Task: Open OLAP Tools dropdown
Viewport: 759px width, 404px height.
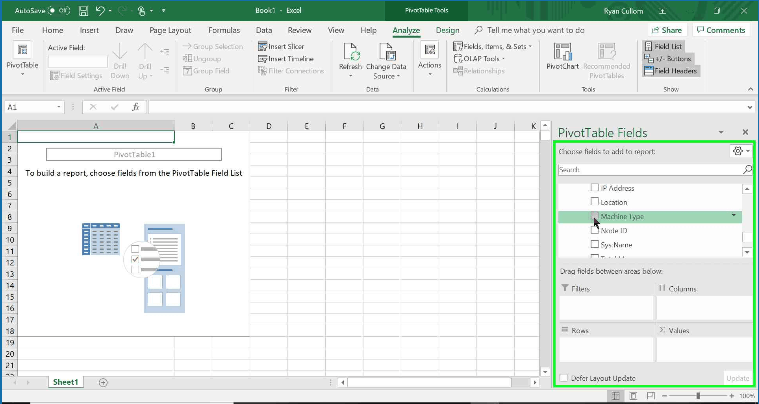Action: click(x=479, y=59)
